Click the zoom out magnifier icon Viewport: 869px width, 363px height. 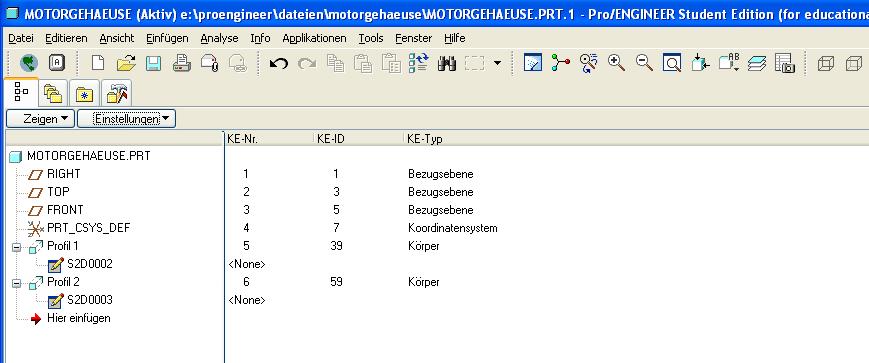pyautogui.click(x=644, y=63)
